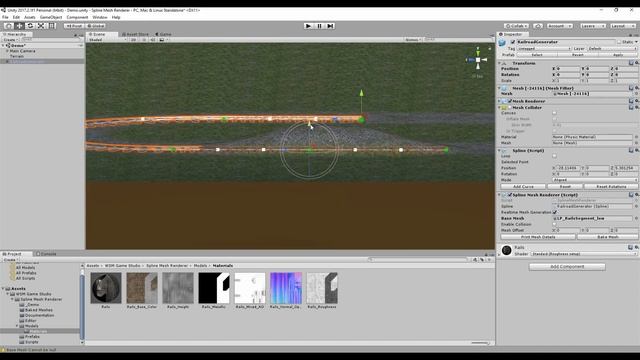Toggle the Mesh Renderer enabled checkbox

click(x=509, y=101)
